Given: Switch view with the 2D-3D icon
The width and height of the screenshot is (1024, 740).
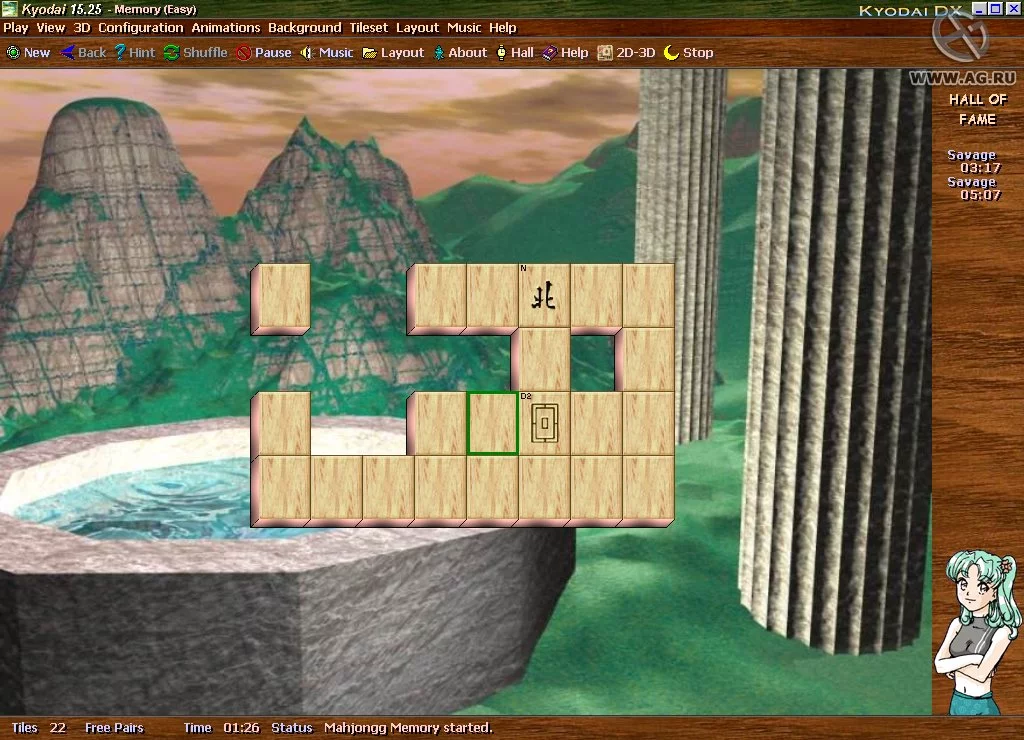Looking at the screenshot, I should click(605, 53).
